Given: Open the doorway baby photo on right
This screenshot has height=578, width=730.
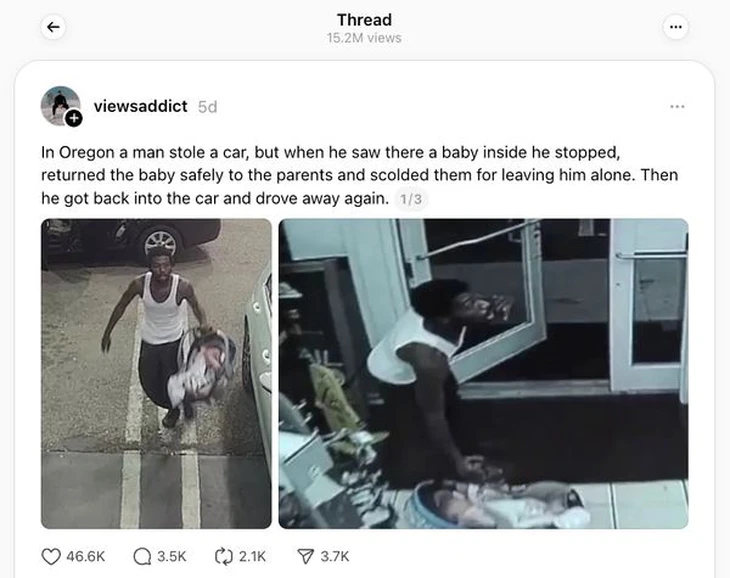Looking at the screenshot, I should (x=483, y=374).
